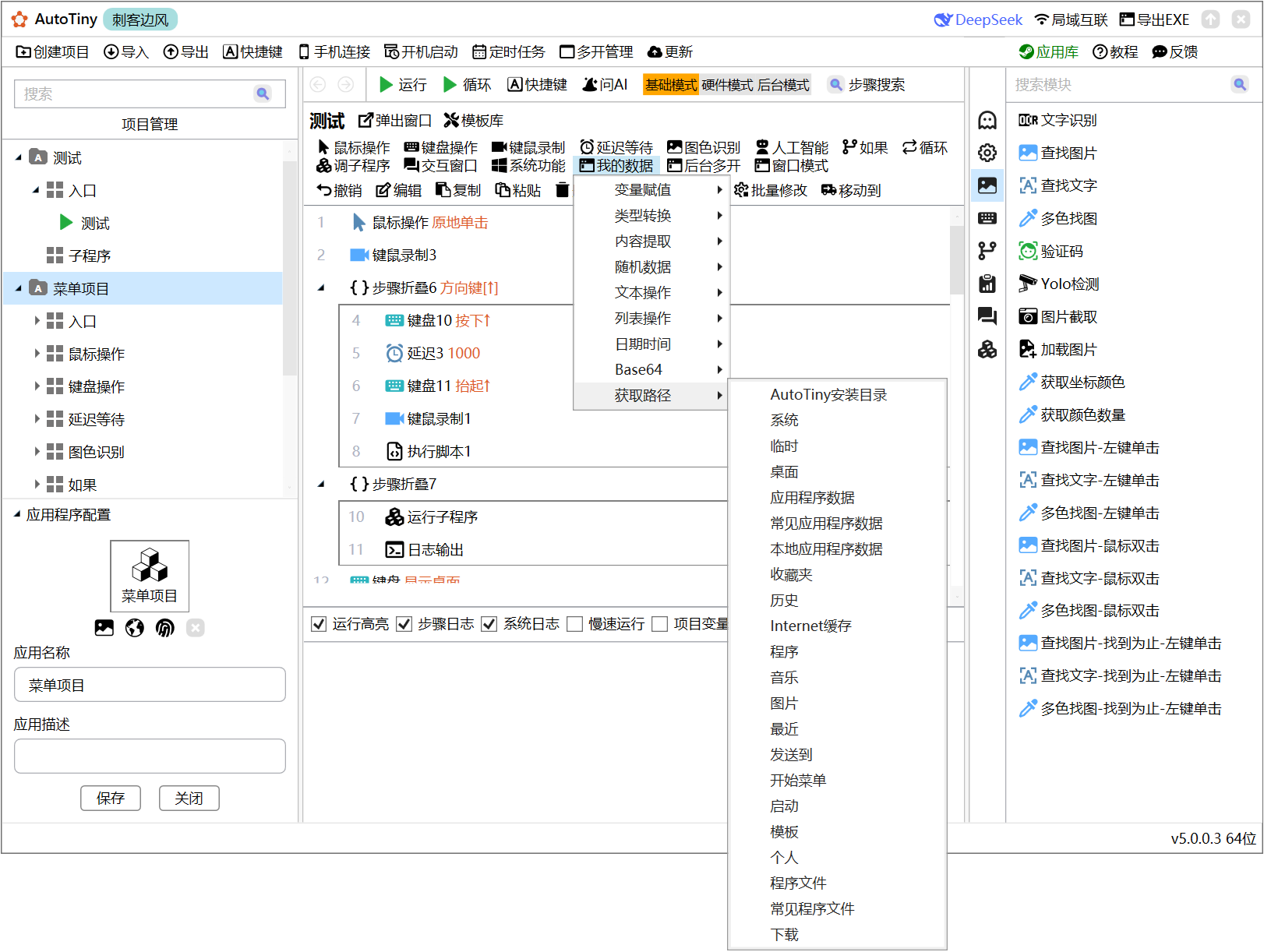
Task: Open the 变量赋值 submenu
Action: pyautogui.click(x=651, y=190)
